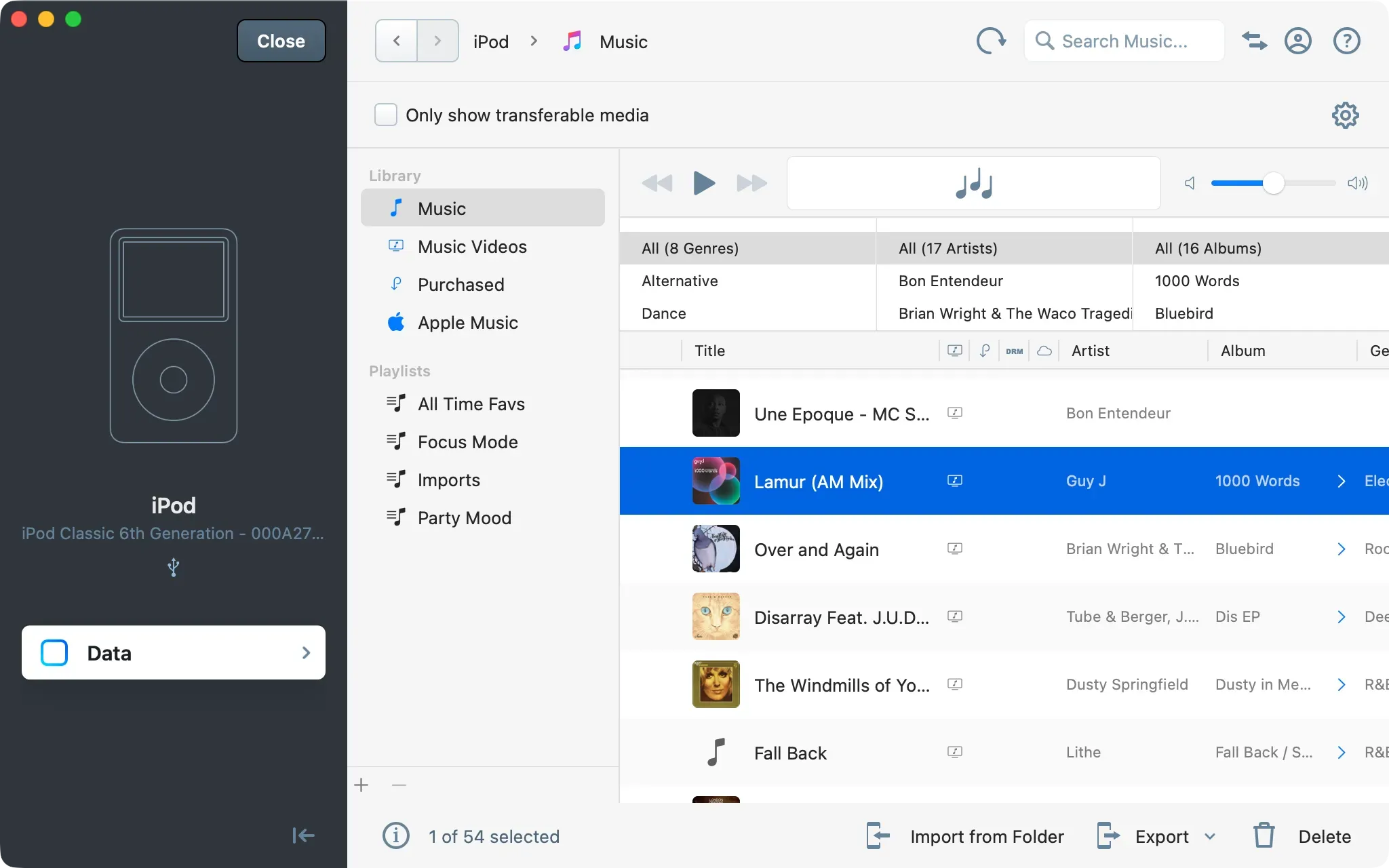This screenshot has width=1389, height=868.
Task: Open the Imports playlist
Action: tap(483, 479)
